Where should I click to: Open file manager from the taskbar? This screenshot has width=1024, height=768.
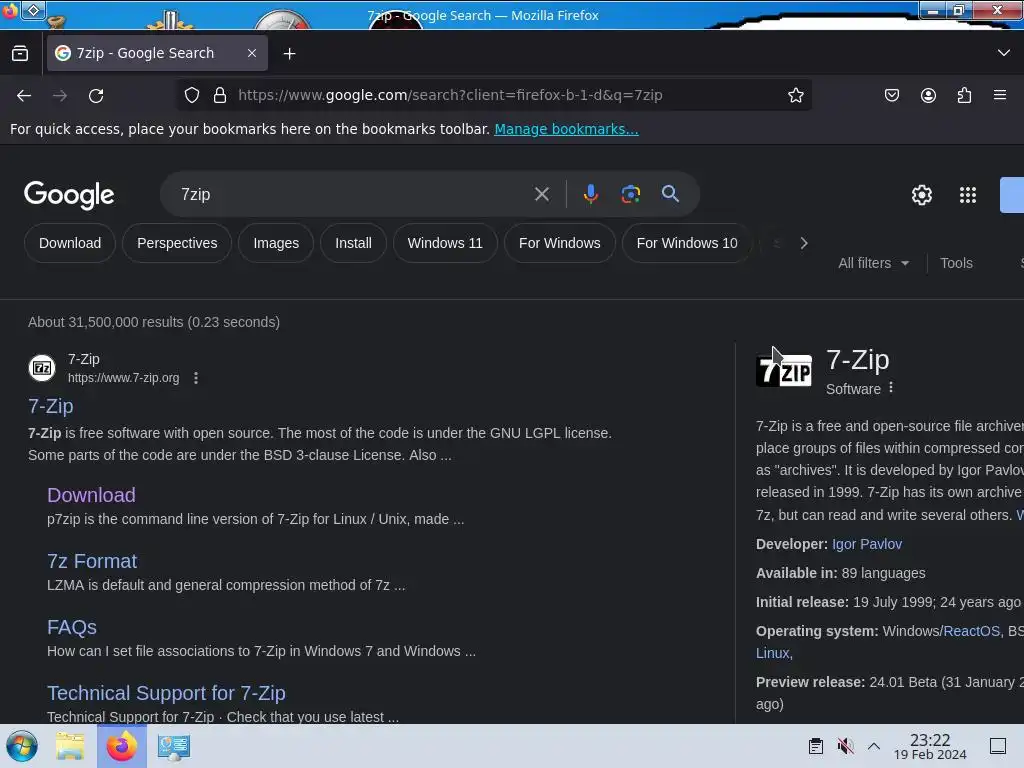pos(70,746)
